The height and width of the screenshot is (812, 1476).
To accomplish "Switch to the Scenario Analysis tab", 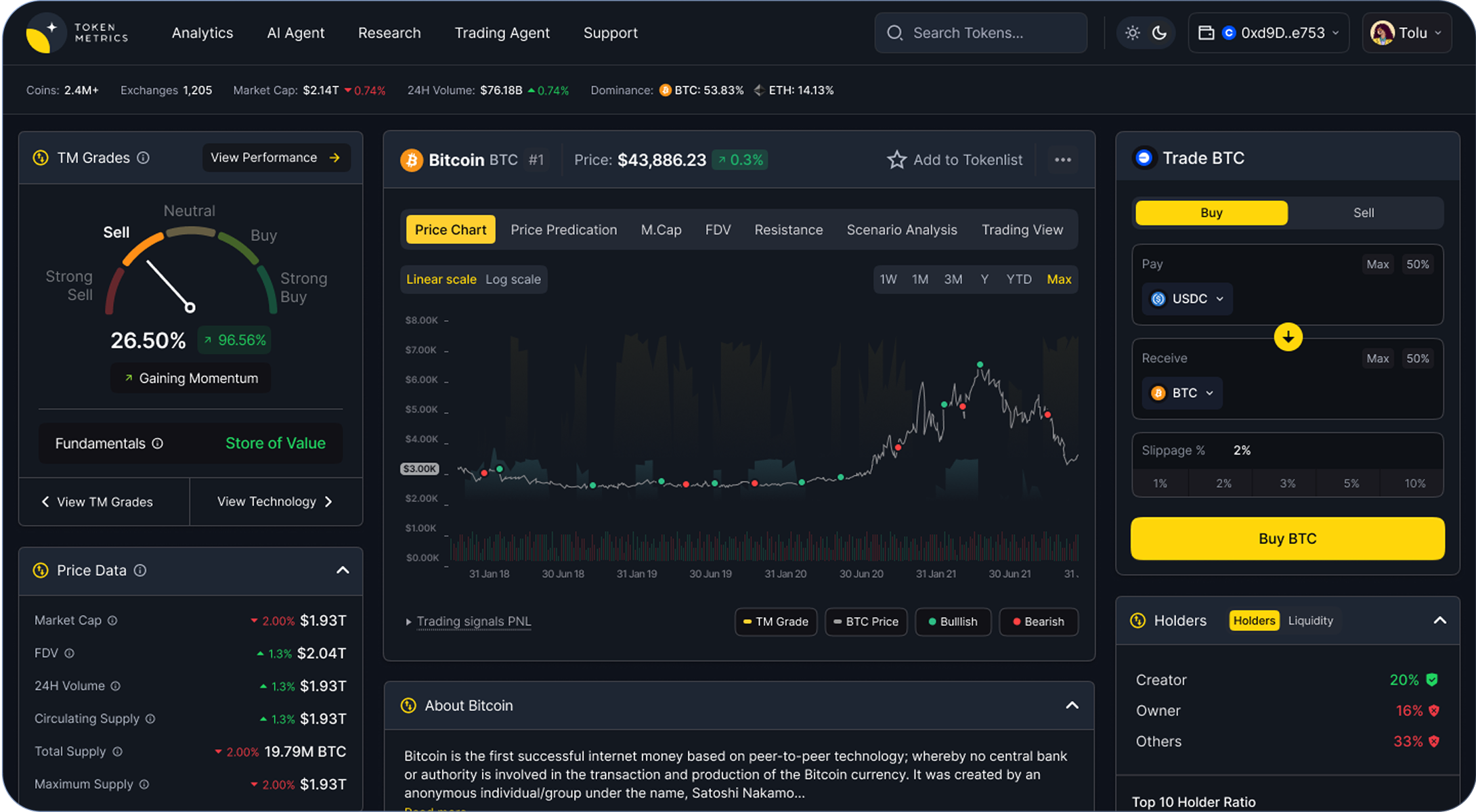I will tap(902, 229).
